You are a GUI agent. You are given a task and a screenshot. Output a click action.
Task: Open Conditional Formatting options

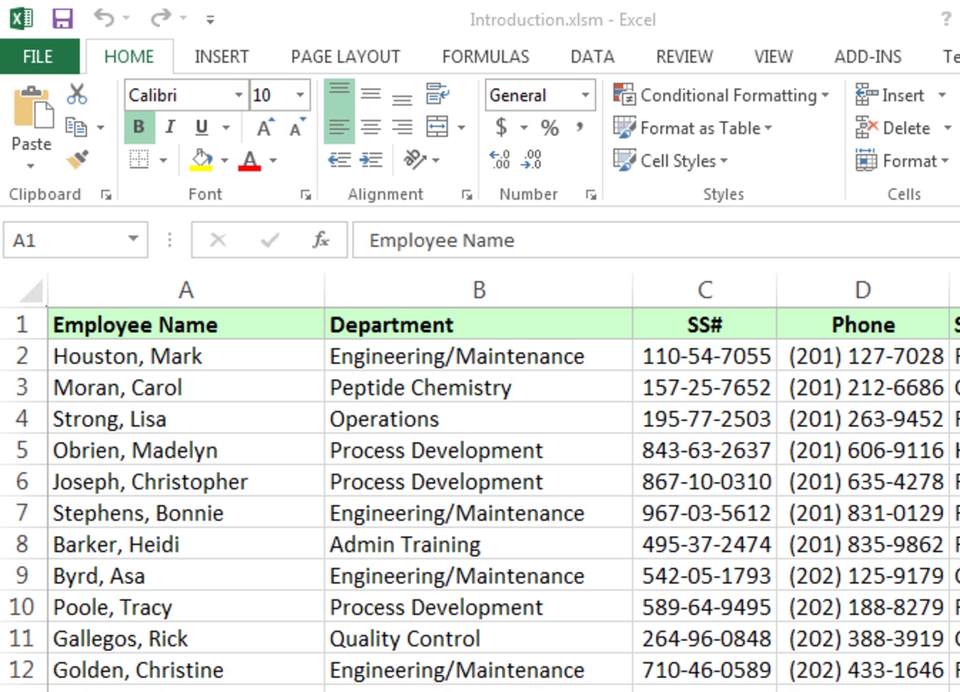coord(722,95)
